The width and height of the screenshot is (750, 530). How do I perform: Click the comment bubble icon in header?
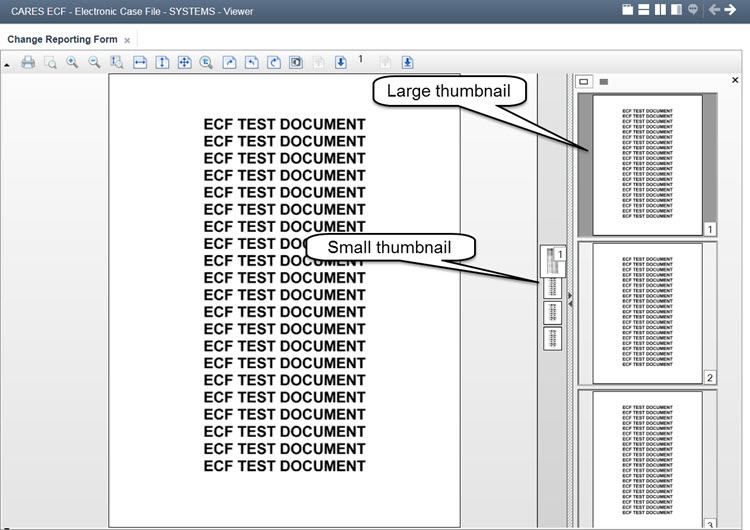pyautogui.click(x=692, y=10)
